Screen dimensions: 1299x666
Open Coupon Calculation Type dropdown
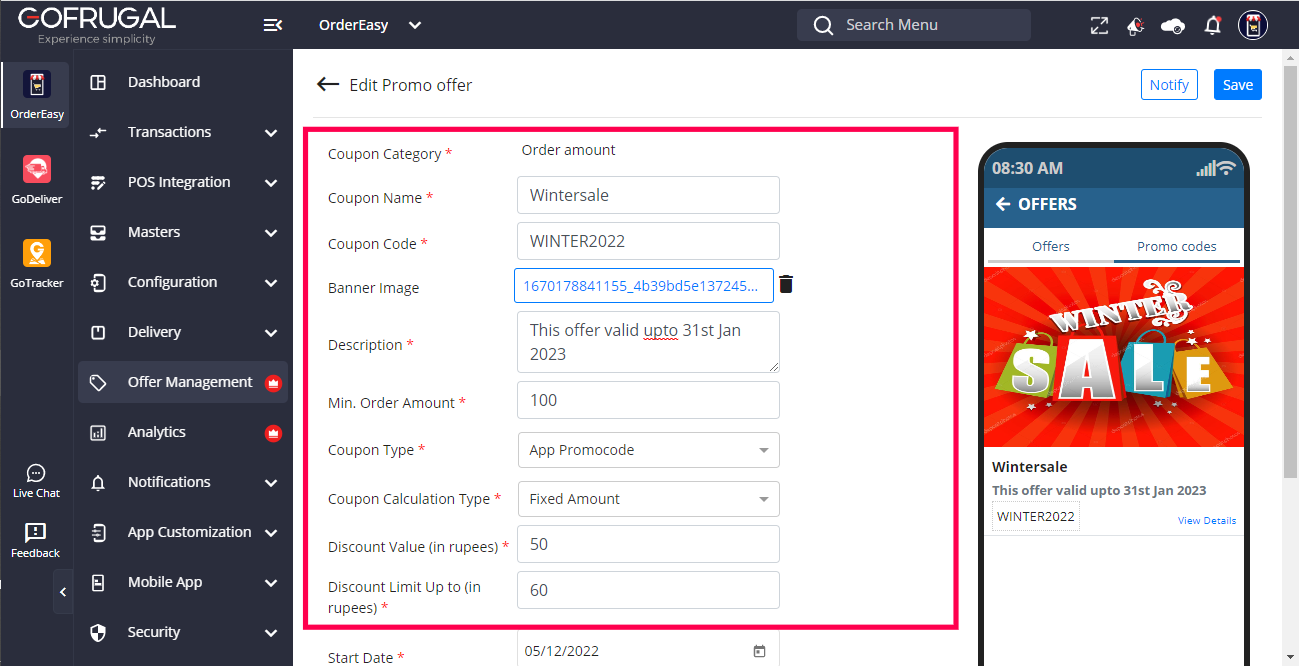tap(648, 499)
